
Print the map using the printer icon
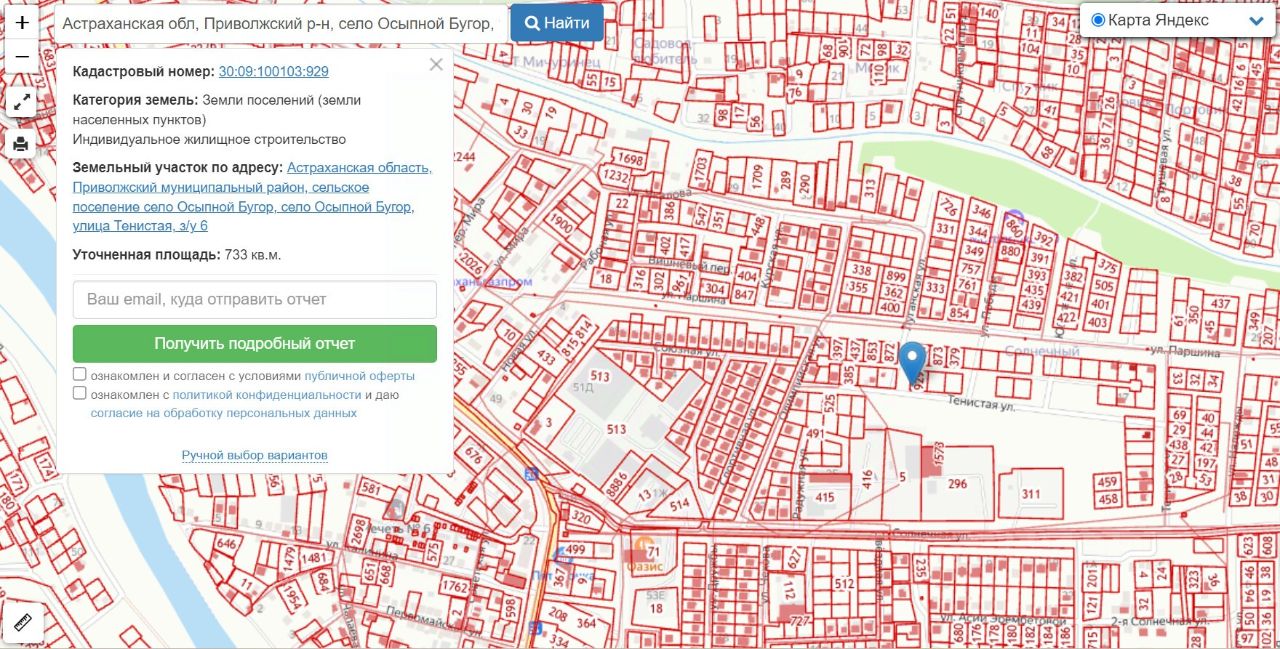[x=21, y=145]
